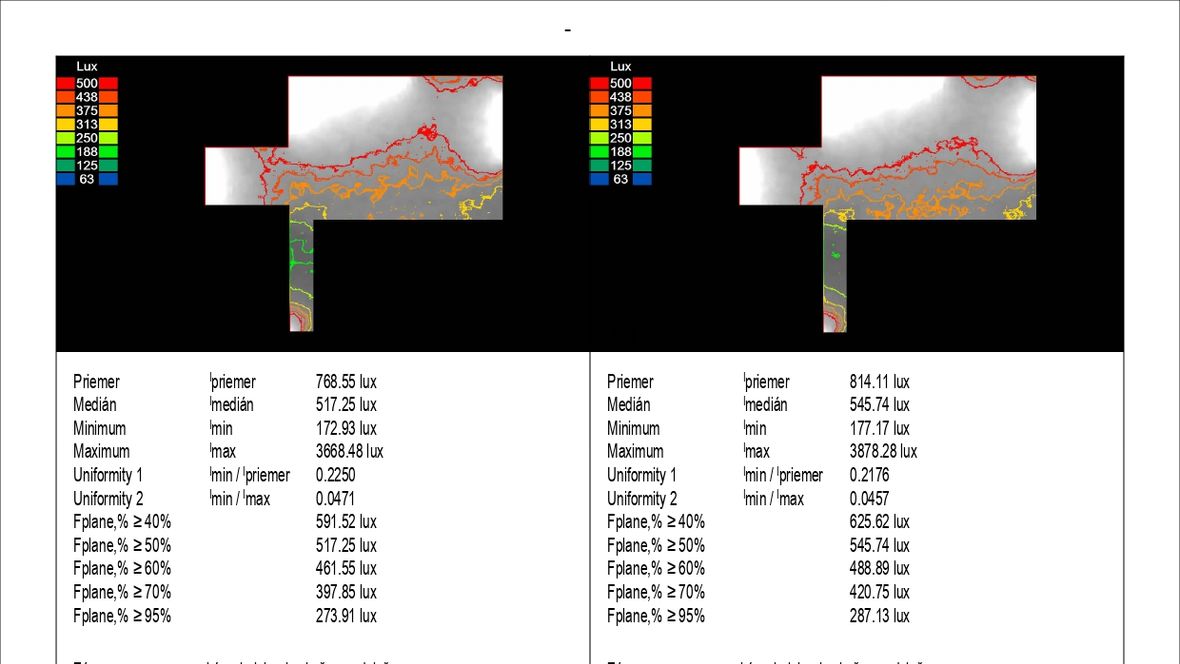Click the left Uniformity 1 value 0.2250
1180x664 pixels.
point(336,475)
